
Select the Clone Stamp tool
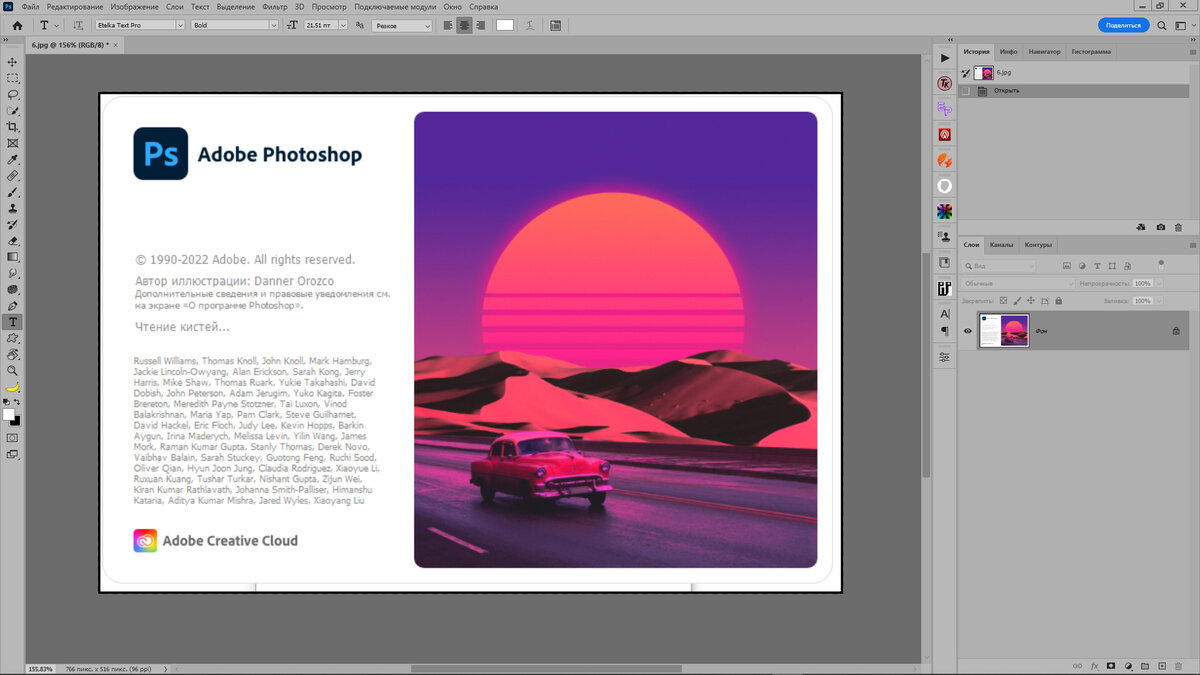(x=13, y=208)
